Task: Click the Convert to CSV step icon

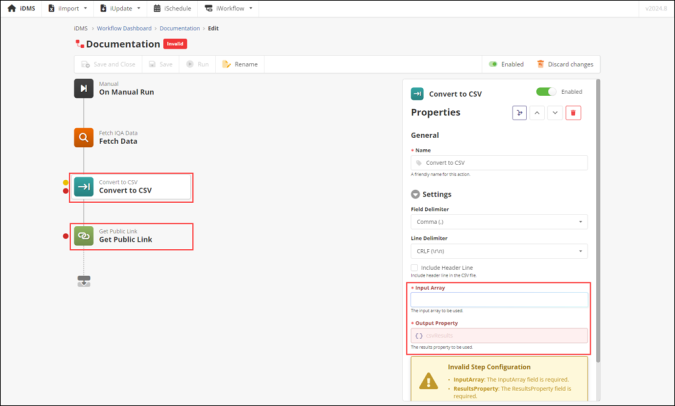Action: coord(84,187)
